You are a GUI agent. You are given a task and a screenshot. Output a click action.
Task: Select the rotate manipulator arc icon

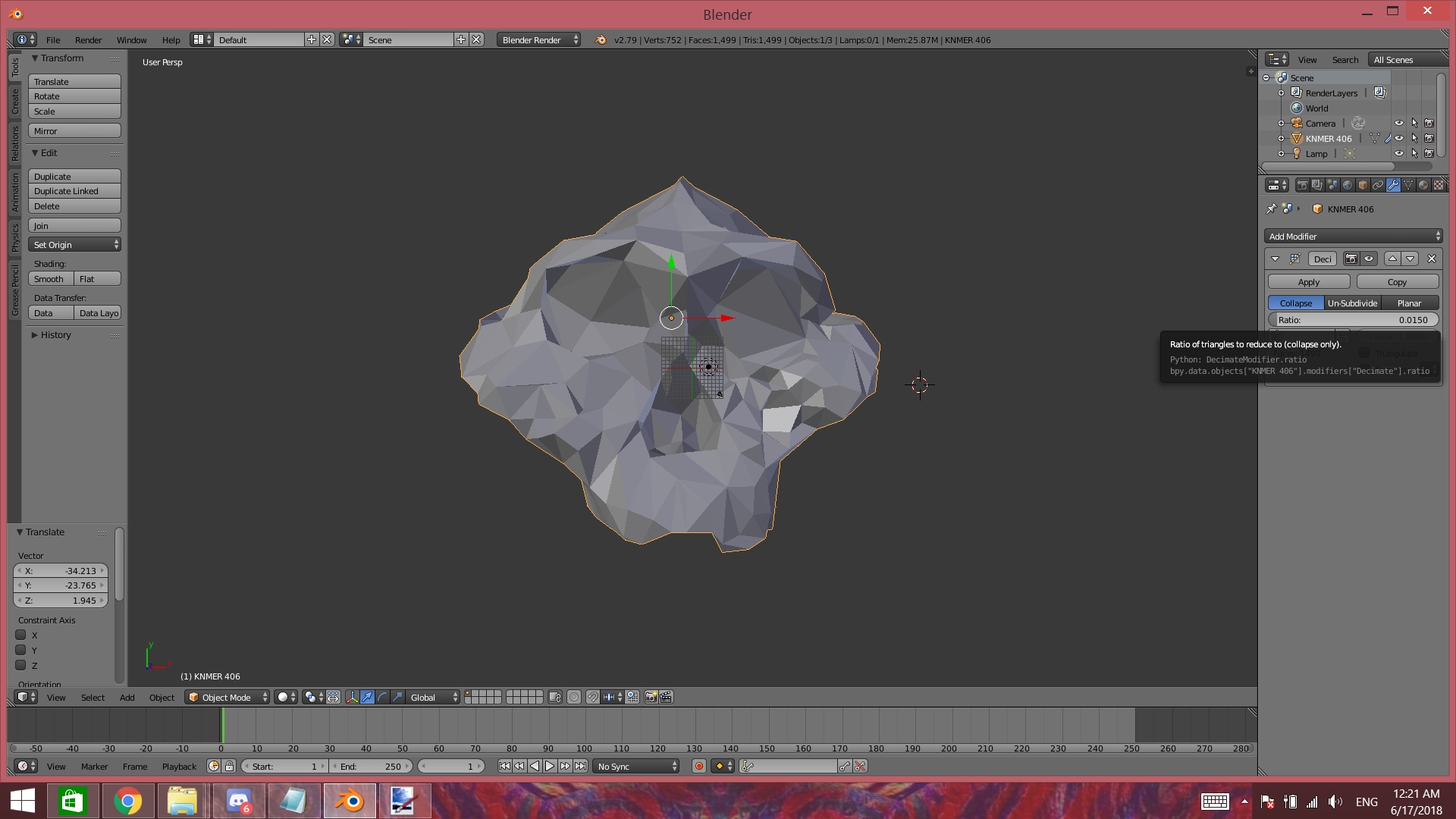[x=382, y=697]
